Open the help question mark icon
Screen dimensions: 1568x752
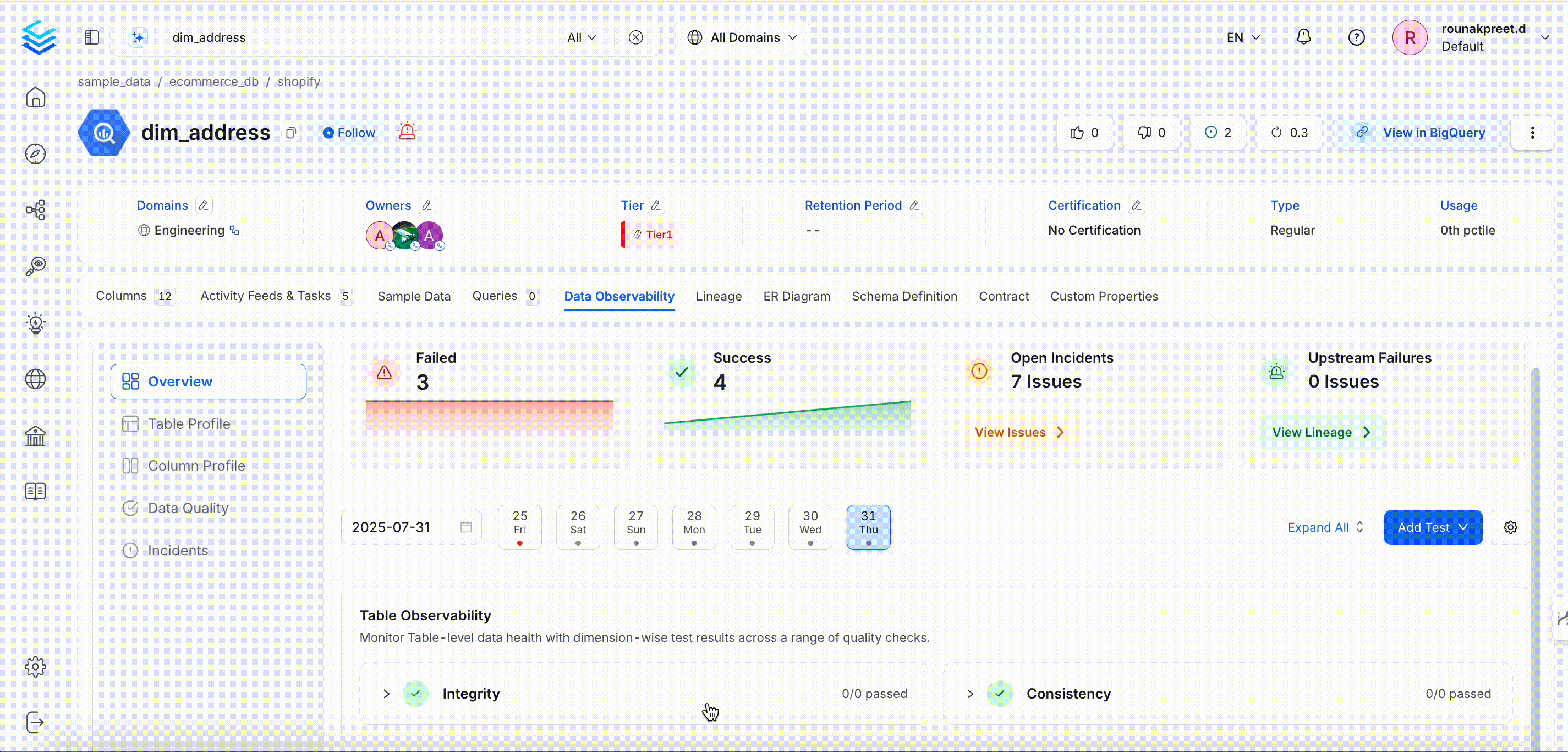point(1356,37)
